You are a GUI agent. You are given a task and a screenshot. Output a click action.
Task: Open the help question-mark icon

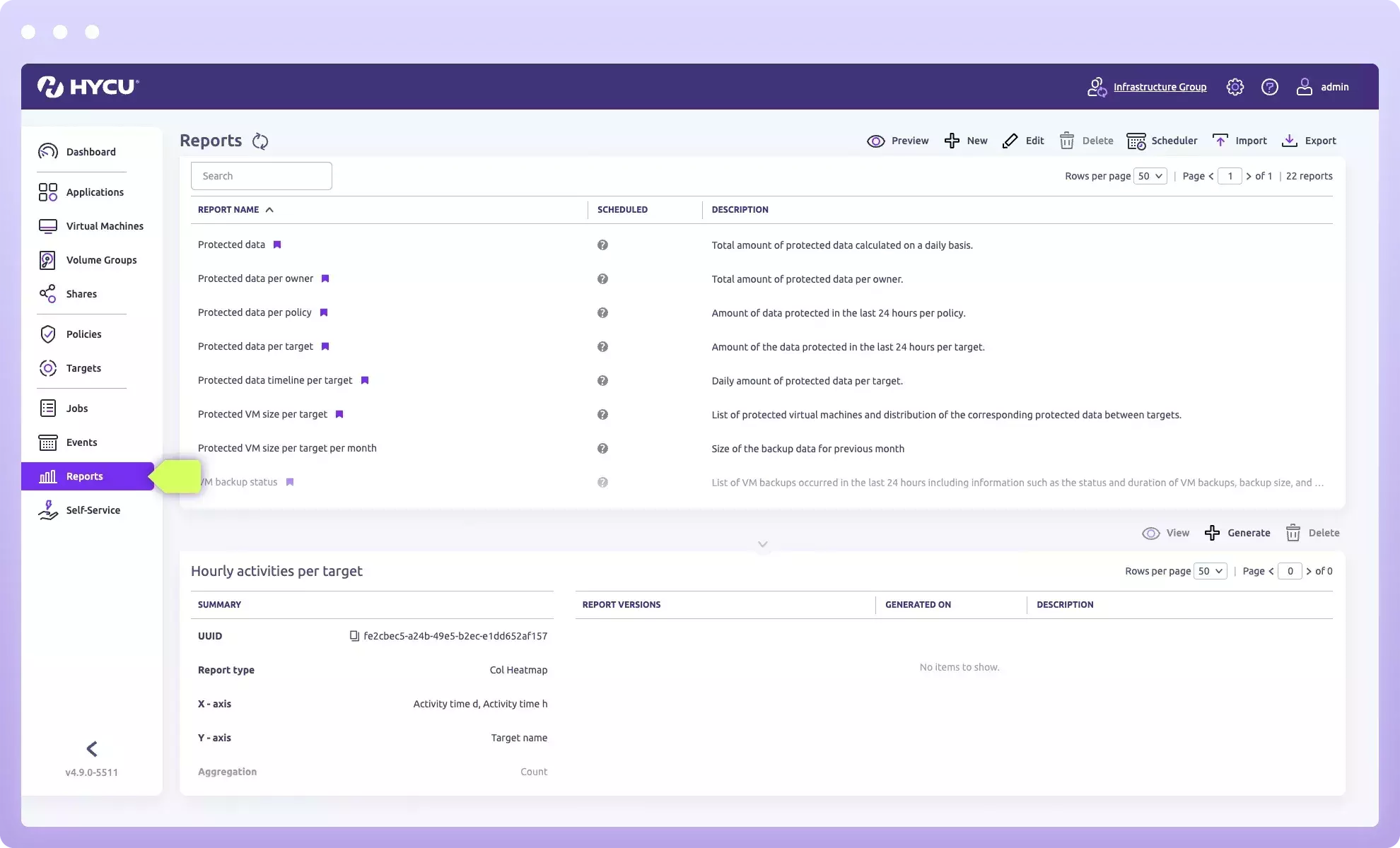[1270, 86]
